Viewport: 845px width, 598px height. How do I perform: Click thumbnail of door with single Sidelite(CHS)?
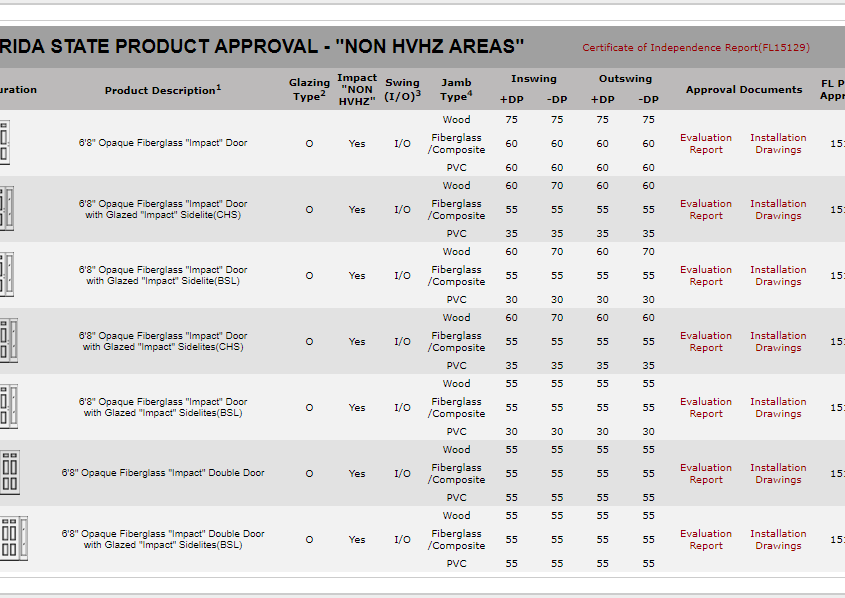(x=6, y=208)
